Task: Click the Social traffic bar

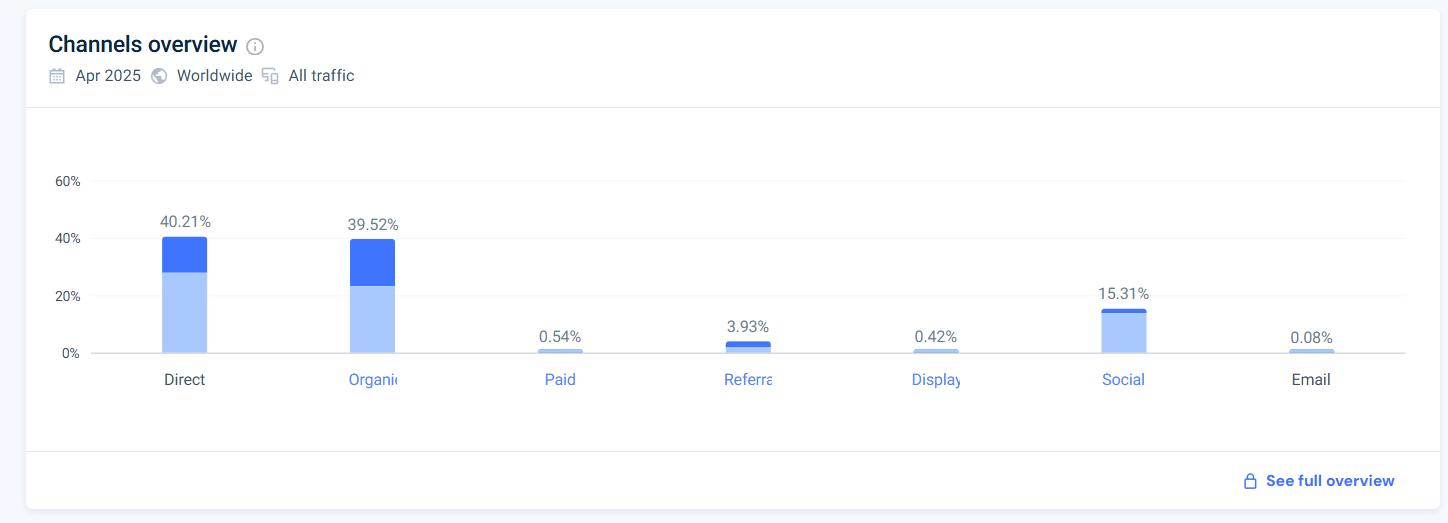Action: 1124,331
